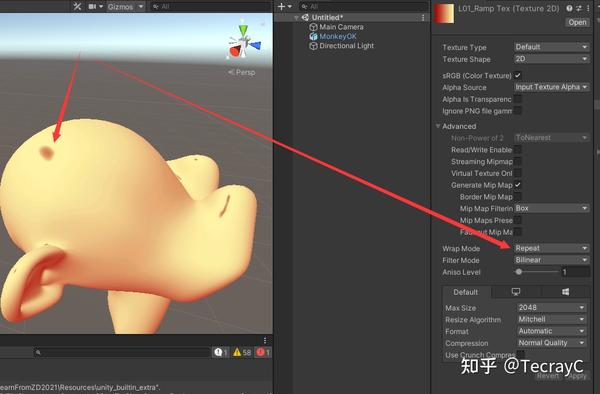Enable Streaming Mipmaps checkbox
600x394 pixels.
pos(518,161)
